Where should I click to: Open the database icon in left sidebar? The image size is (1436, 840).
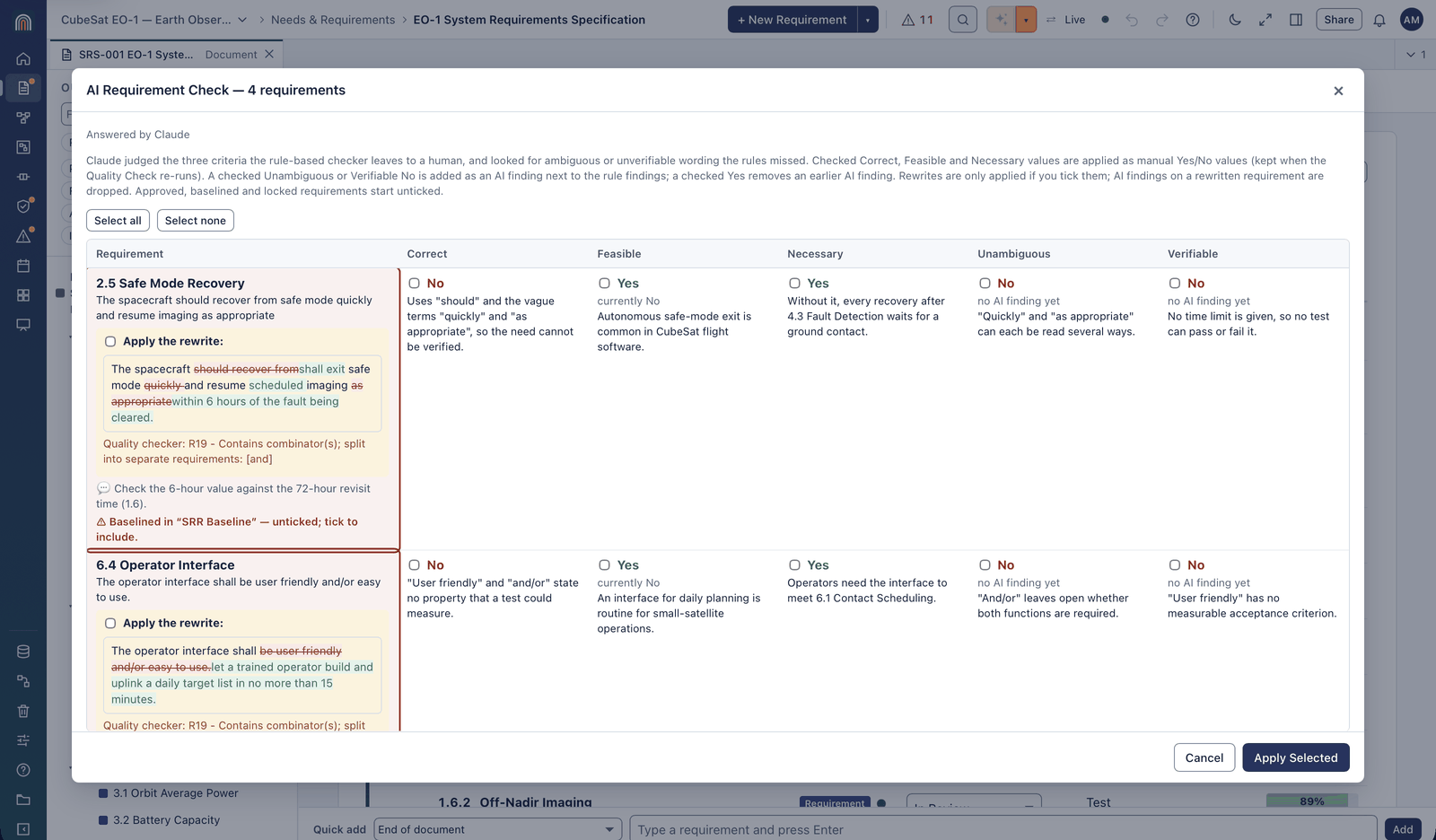click(x=23, y=652)
